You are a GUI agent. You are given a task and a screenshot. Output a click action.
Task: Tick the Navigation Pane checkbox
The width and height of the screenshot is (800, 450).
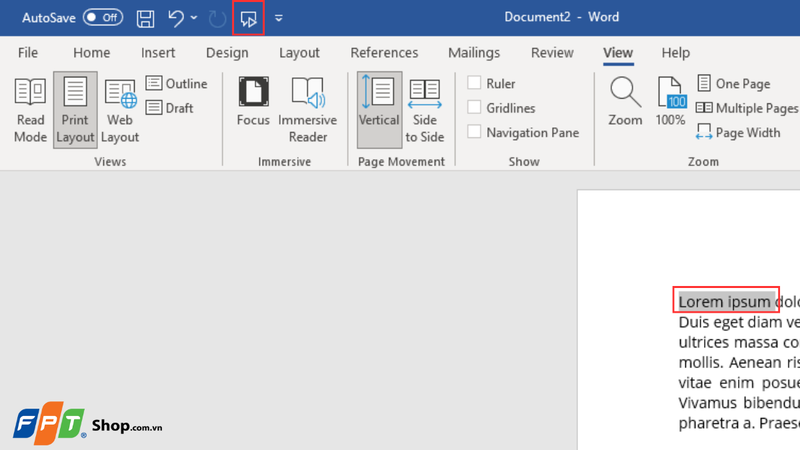tap(474, 132)
